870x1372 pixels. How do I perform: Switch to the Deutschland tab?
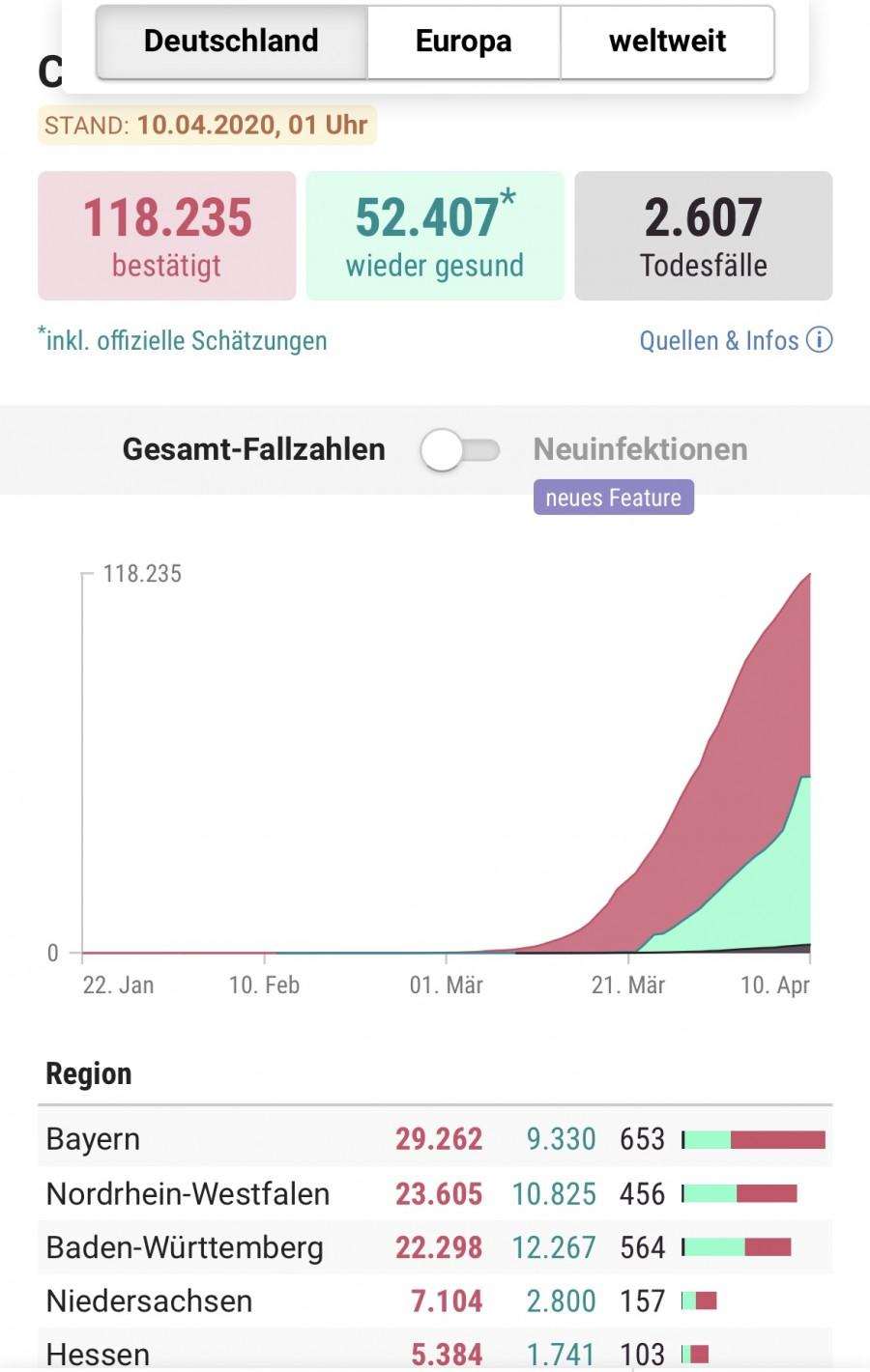[x=231, y=42]
